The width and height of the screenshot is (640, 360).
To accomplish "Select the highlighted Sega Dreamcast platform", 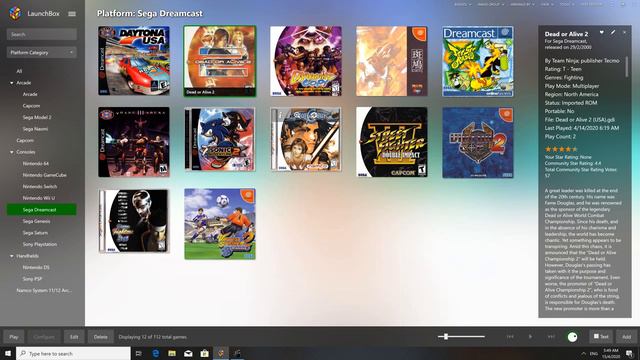I will coord(41,209).
